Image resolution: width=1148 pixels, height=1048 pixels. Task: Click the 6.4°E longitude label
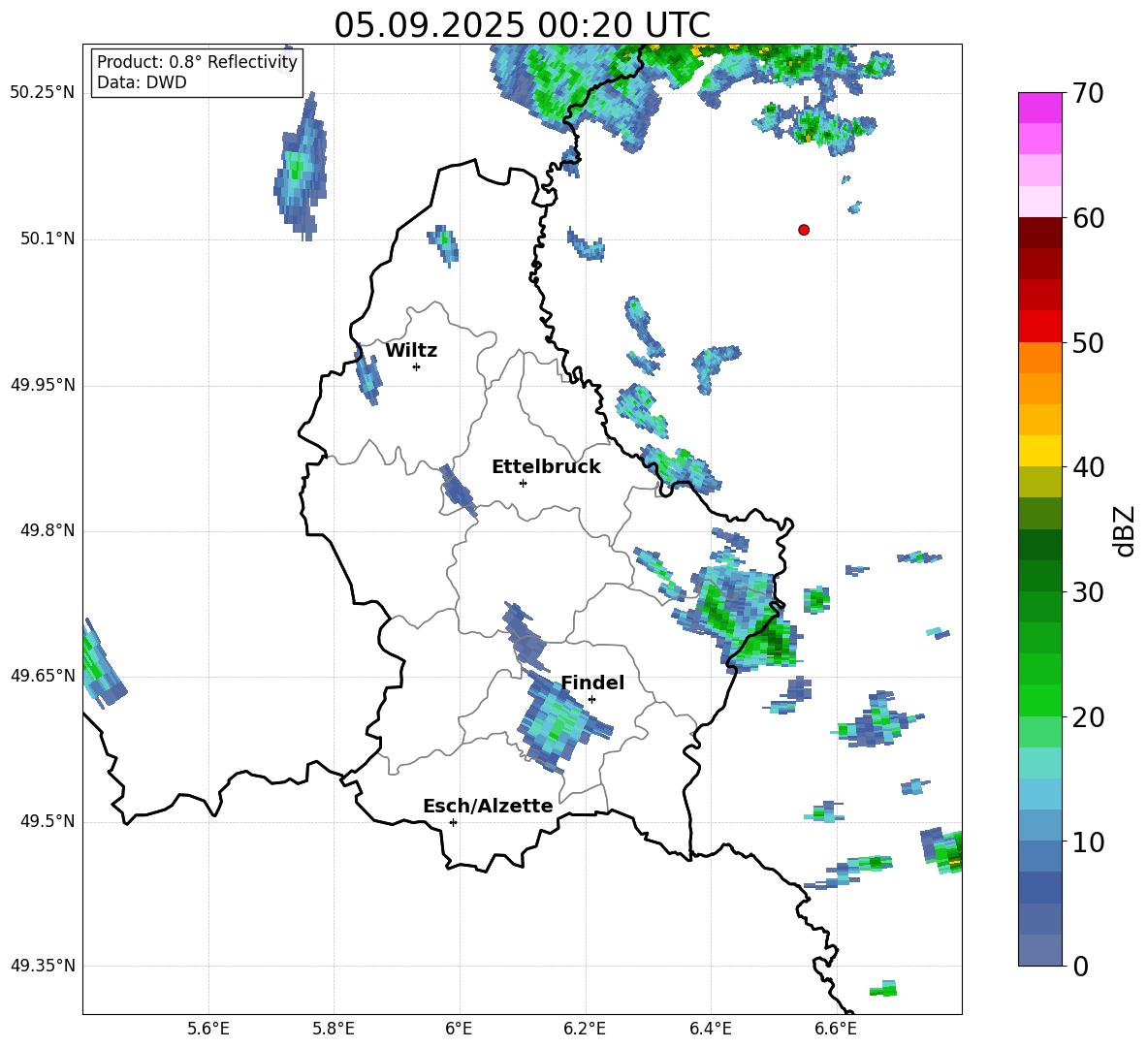tap(710, 1029)
